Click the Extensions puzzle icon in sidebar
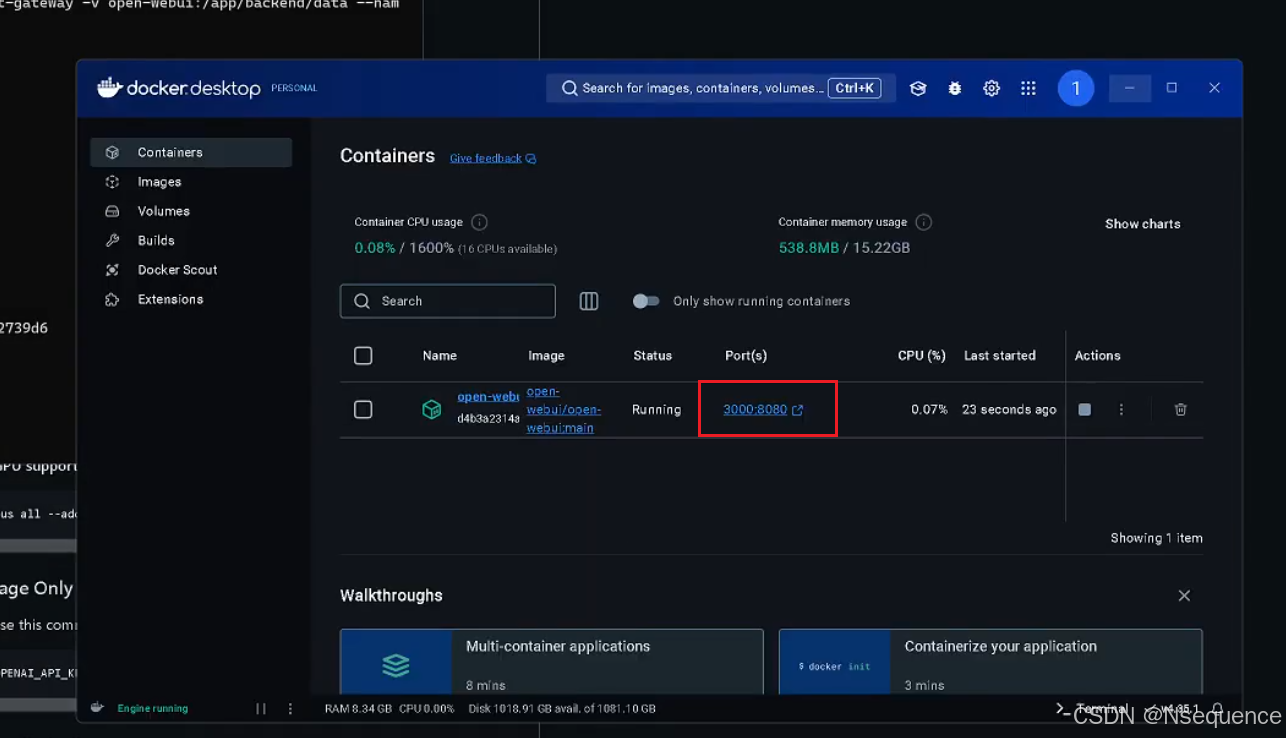The width and height of the screenshot is (1286, 738). (x=112, y=299)
